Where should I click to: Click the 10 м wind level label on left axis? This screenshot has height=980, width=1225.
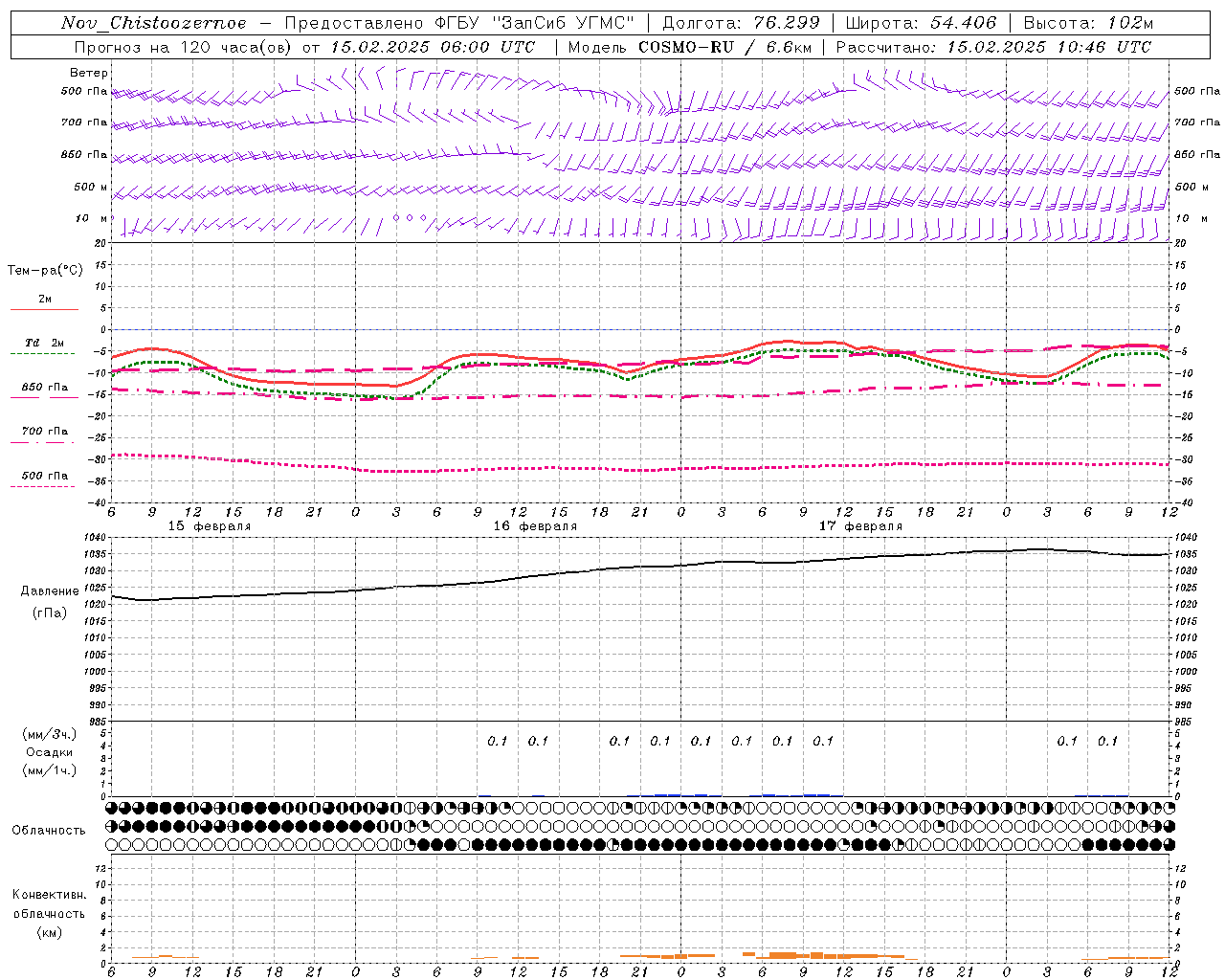92,218
